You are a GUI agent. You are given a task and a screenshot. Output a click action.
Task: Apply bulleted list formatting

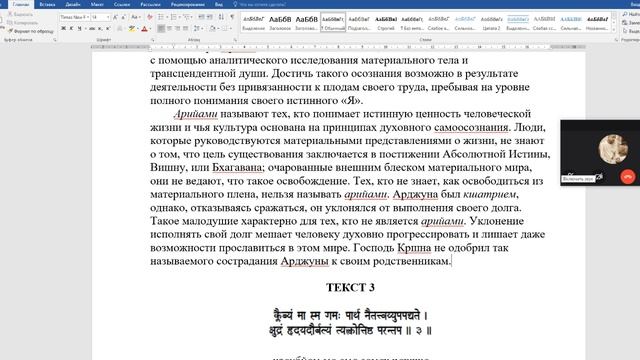[160, 17]
